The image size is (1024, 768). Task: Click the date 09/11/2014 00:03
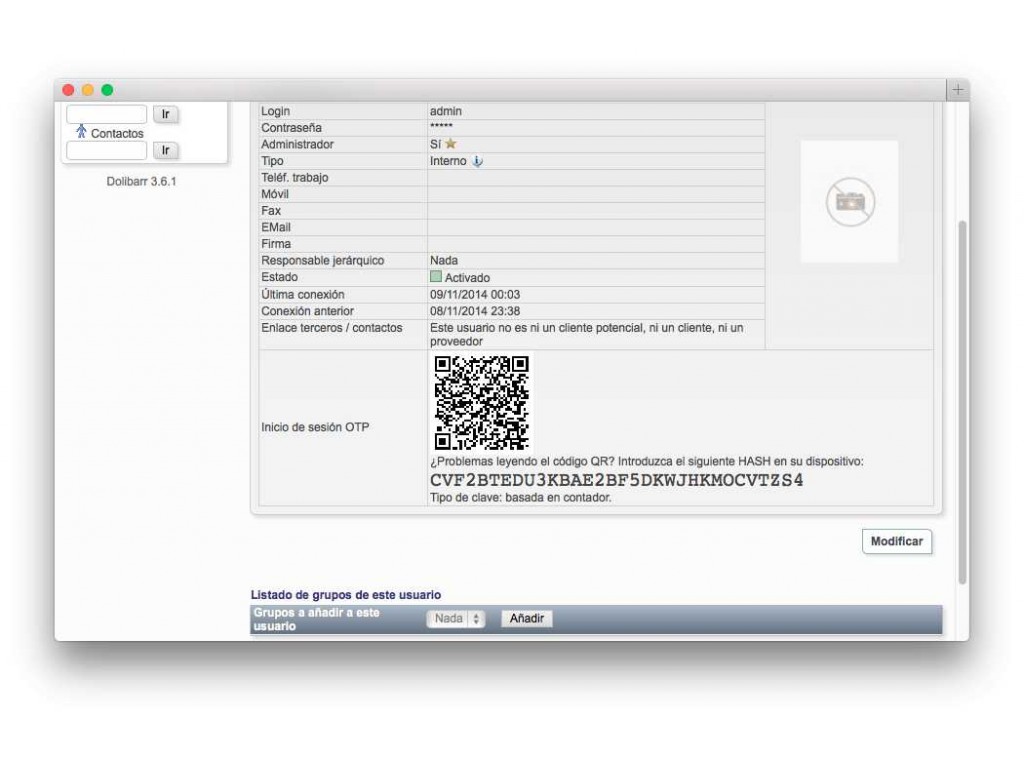coord(475,295)
